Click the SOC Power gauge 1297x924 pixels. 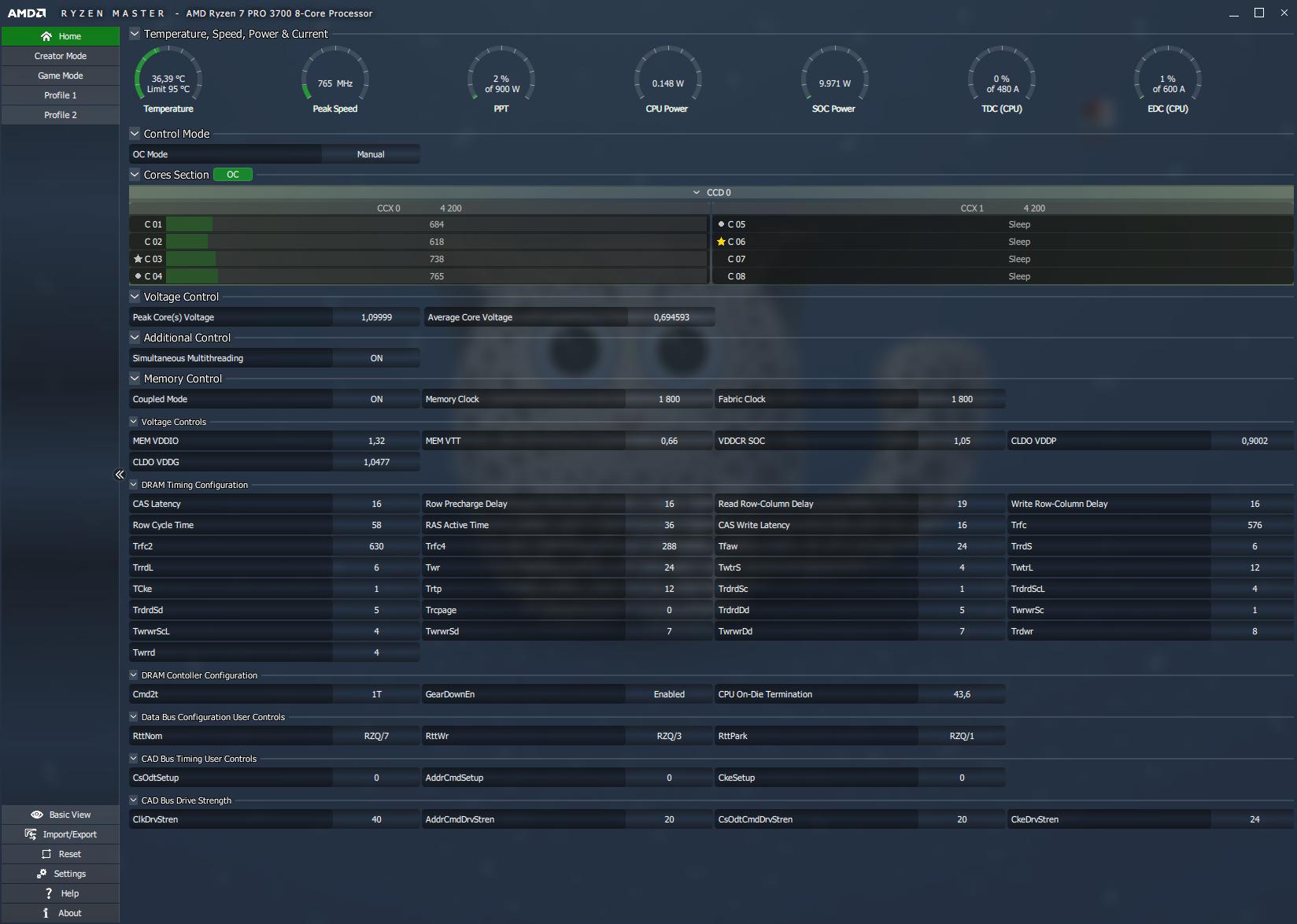point(834,79)
